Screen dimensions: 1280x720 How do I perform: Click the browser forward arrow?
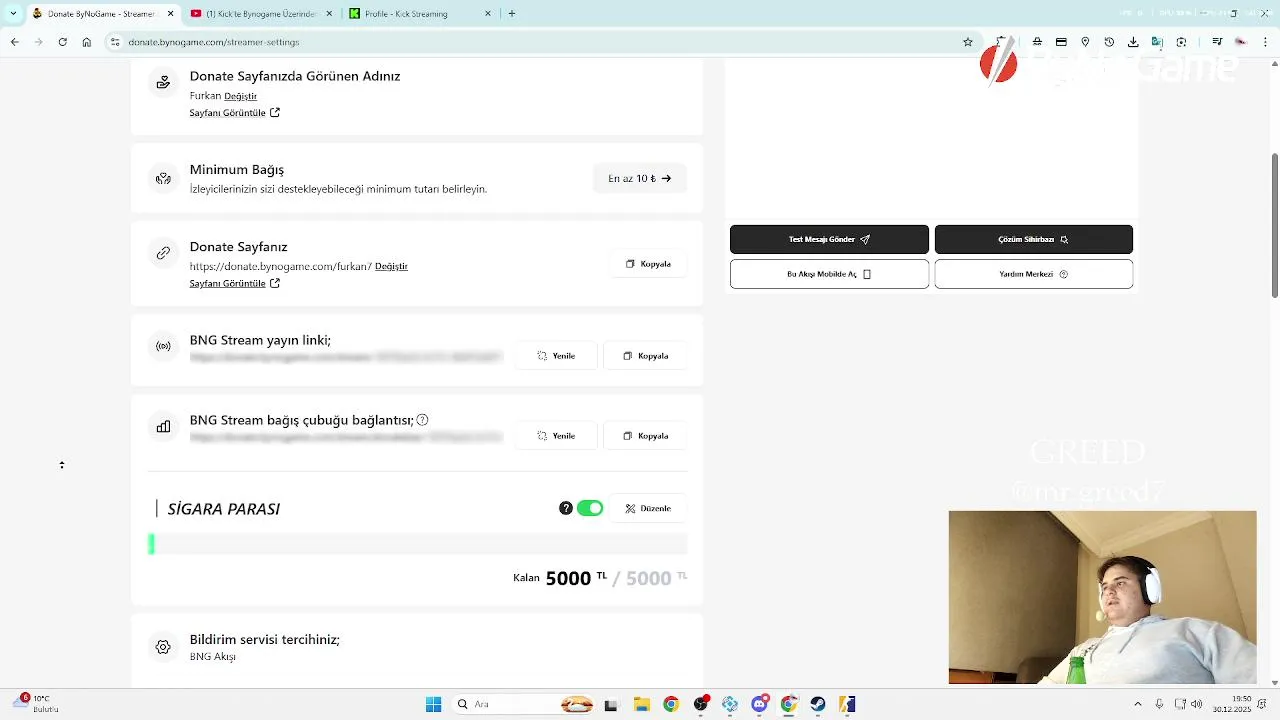38,42
